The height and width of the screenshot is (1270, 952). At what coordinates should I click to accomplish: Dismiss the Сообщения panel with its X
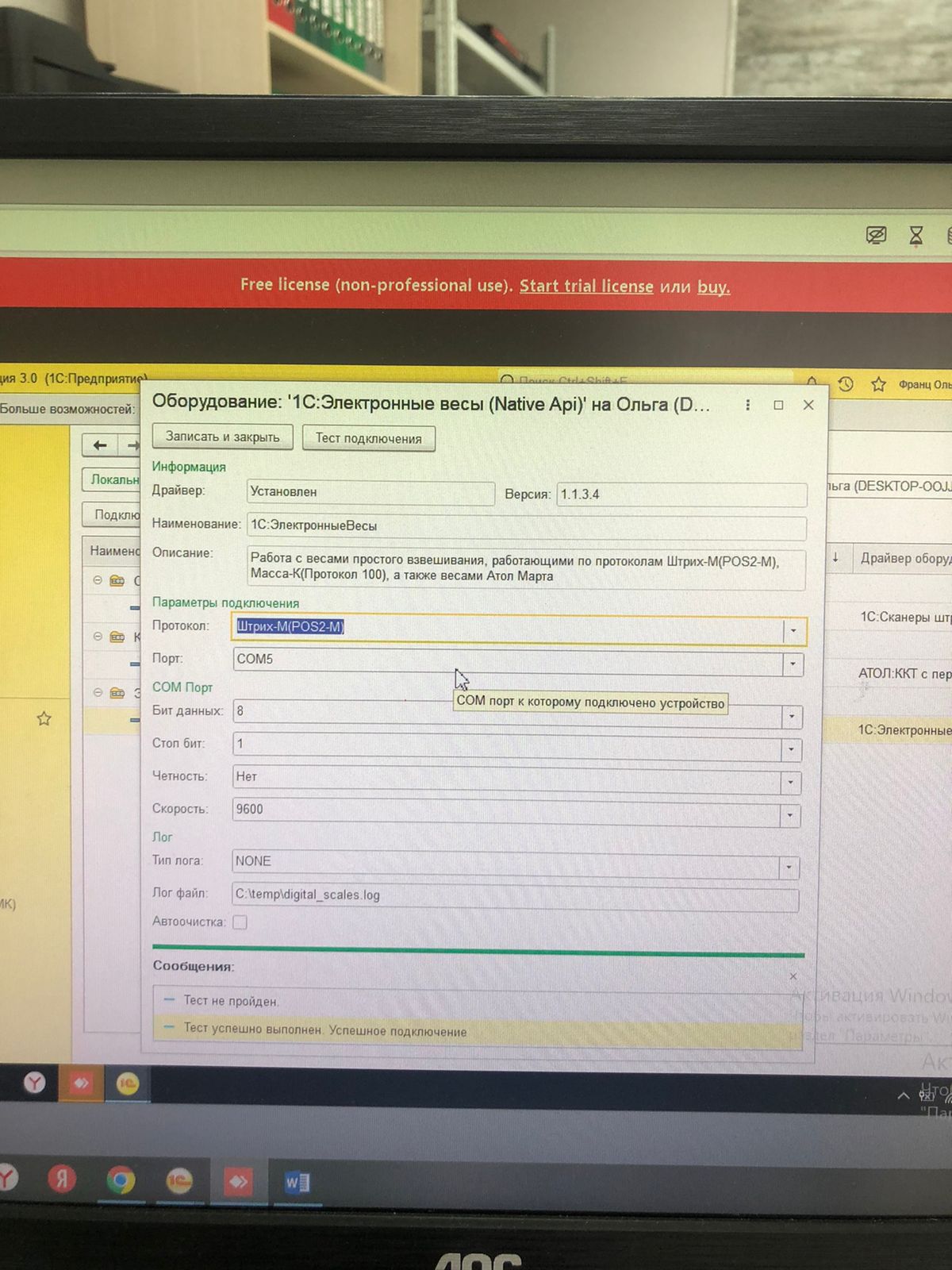[793, 976]
